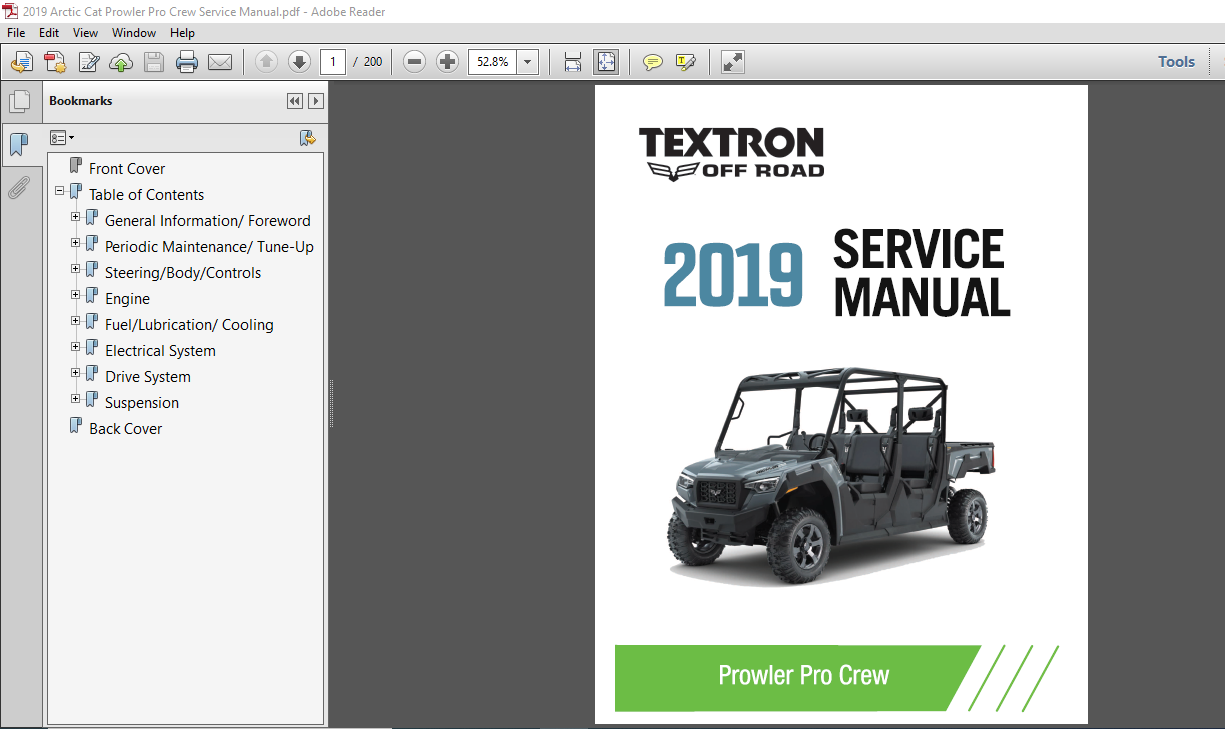Click the page number input field
This screenshot has width=1225, height=729.
[333, 62]
